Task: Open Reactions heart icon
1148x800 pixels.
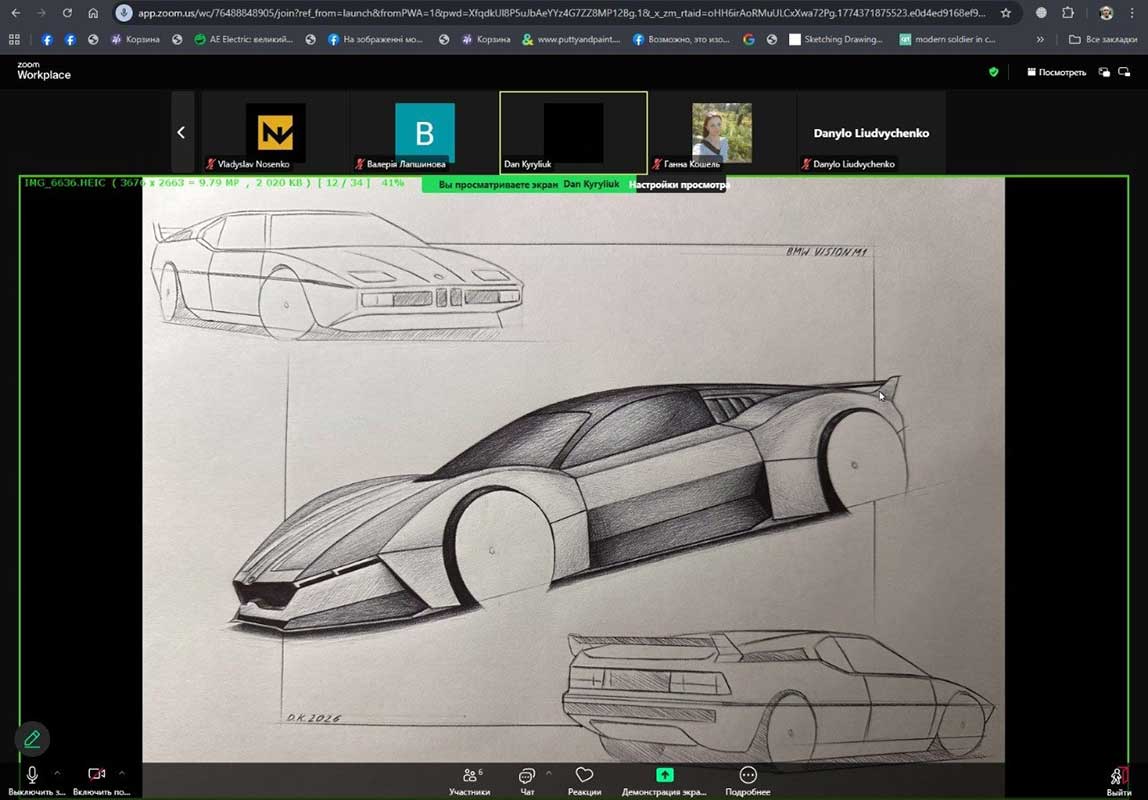Action: coord(584,776)
